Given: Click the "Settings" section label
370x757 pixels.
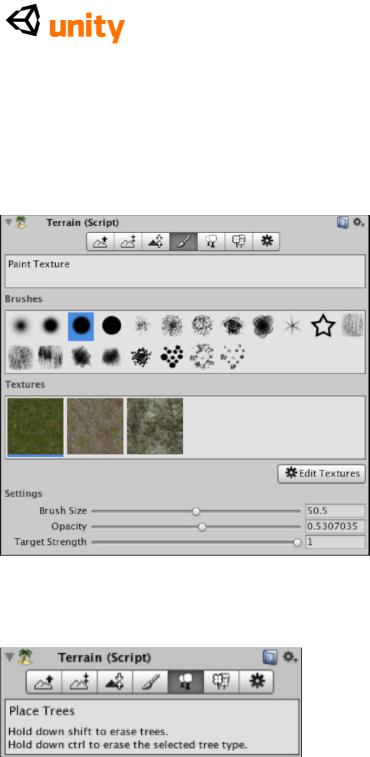Looking at the screenshot, I should pyautogui.click(x=24, y=493).
